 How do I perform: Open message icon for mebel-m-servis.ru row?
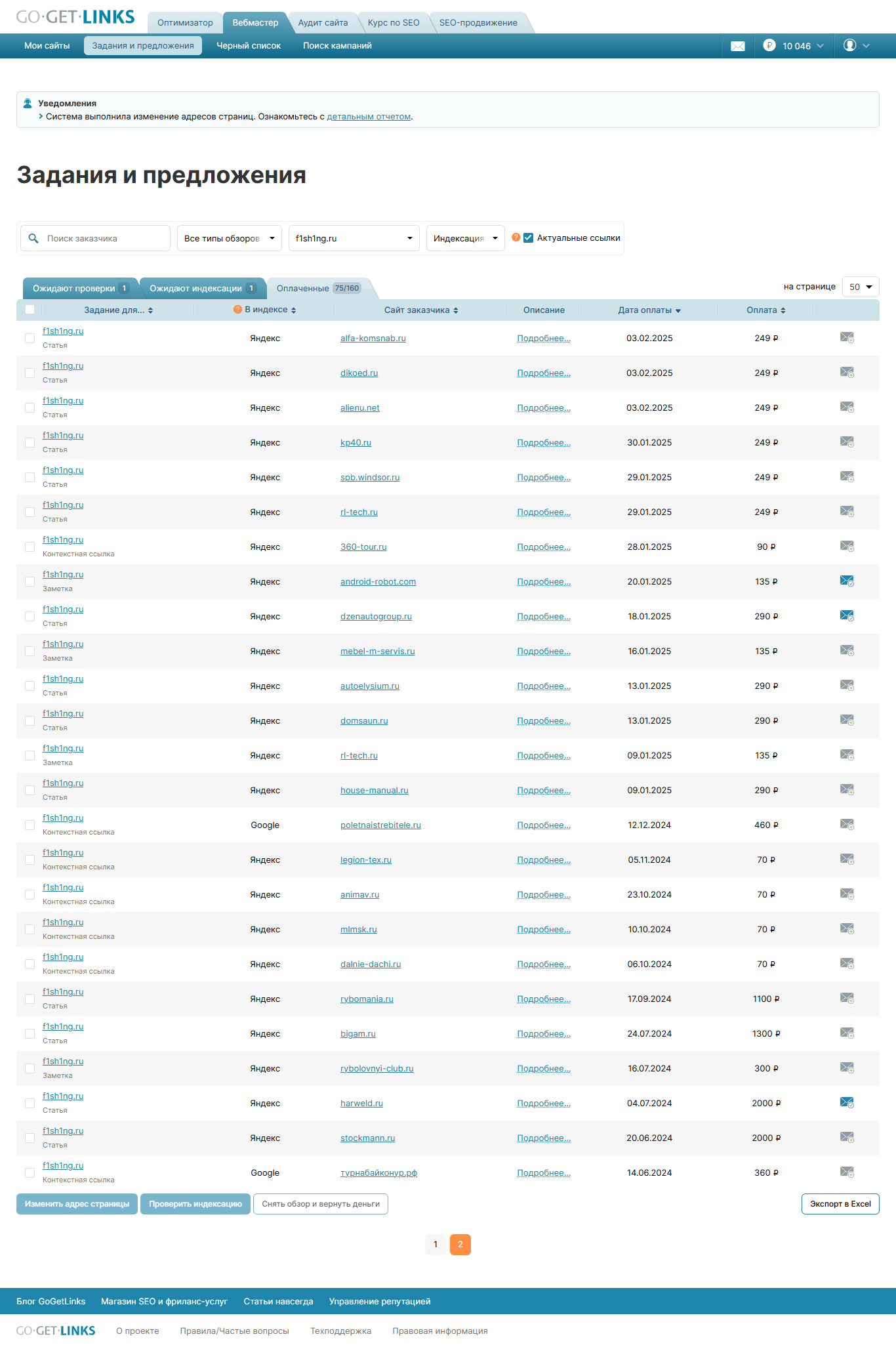click(847, 651)
